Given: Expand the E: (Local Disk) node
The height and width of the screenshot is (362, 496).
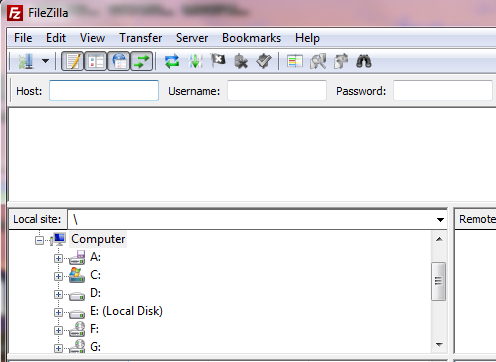Looking at the screenshot, I should tap(58, 312).
